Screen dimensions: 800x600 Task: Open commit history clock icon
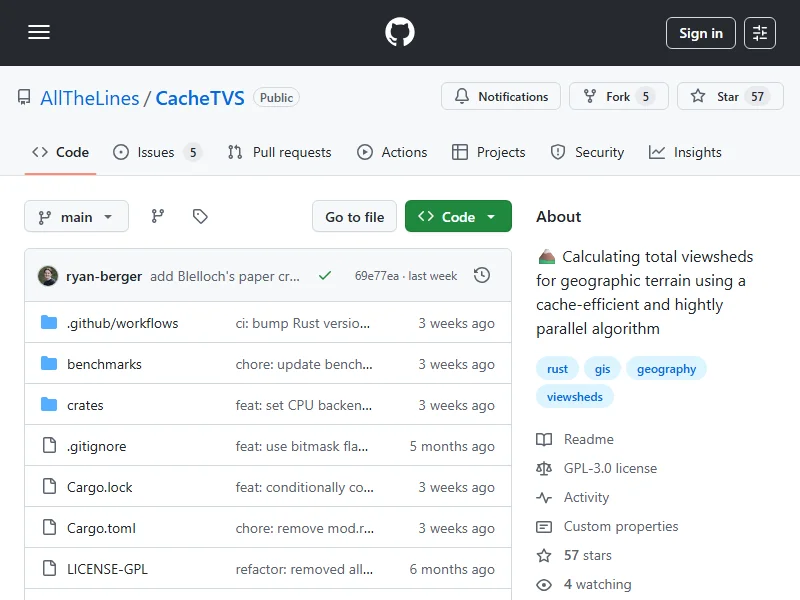[x=482, y=275]
